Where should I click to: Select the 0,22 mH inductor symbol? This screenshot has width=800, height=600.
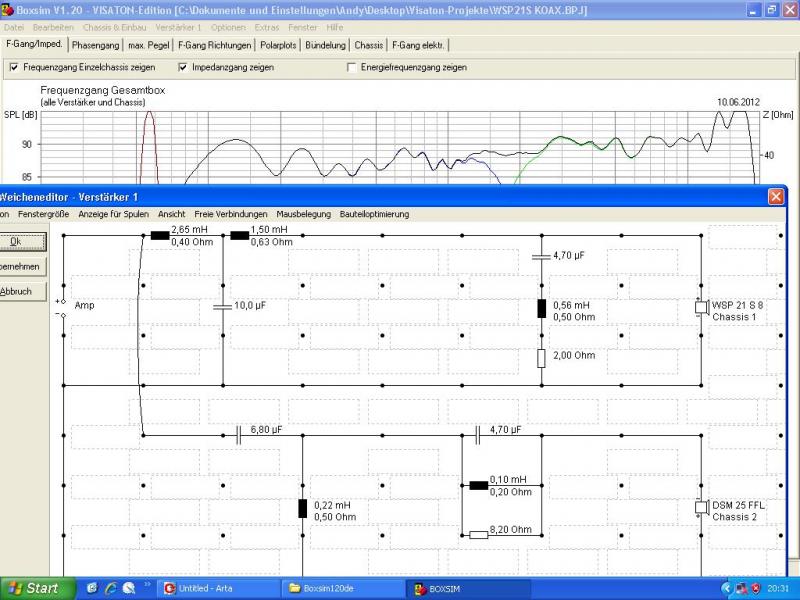[x=303, y=509]
